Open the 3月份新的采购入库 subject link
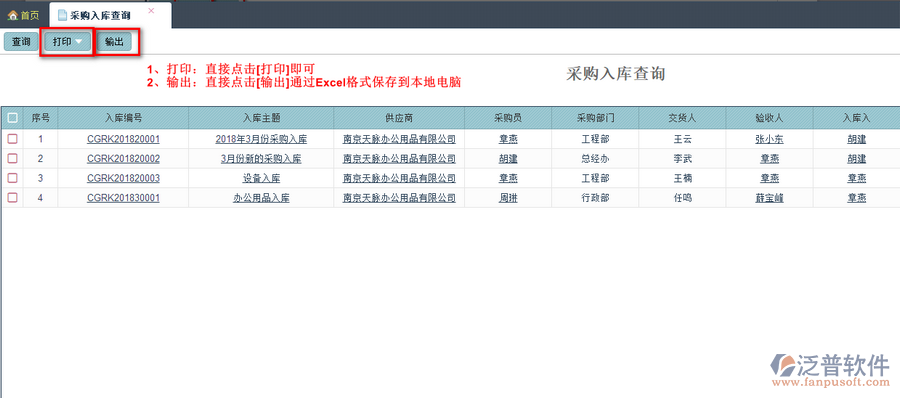The width and height of the screenshot is (900, 398). pyautogui.click(x=261, y=159)
